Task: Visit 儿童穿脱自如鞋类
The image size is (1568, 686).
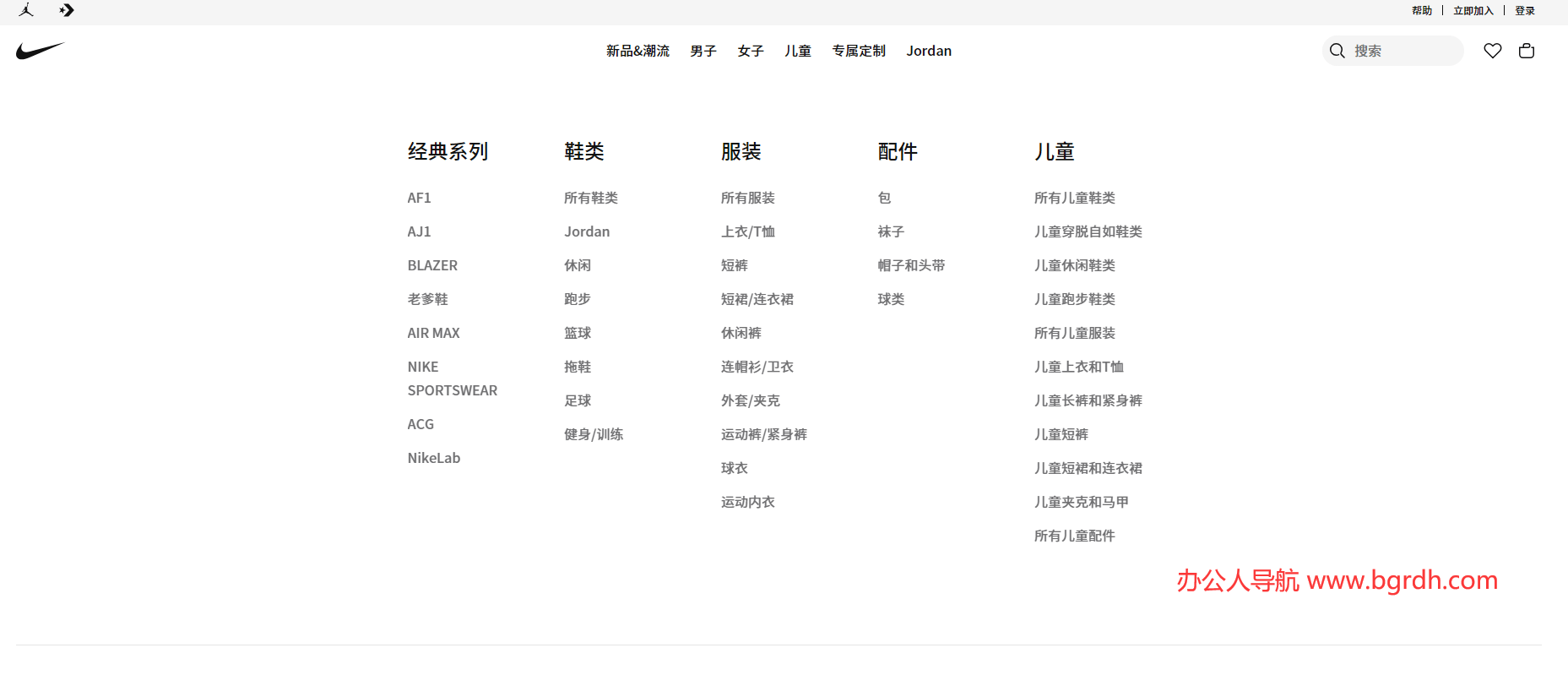Action: [x=1088, y=231]
